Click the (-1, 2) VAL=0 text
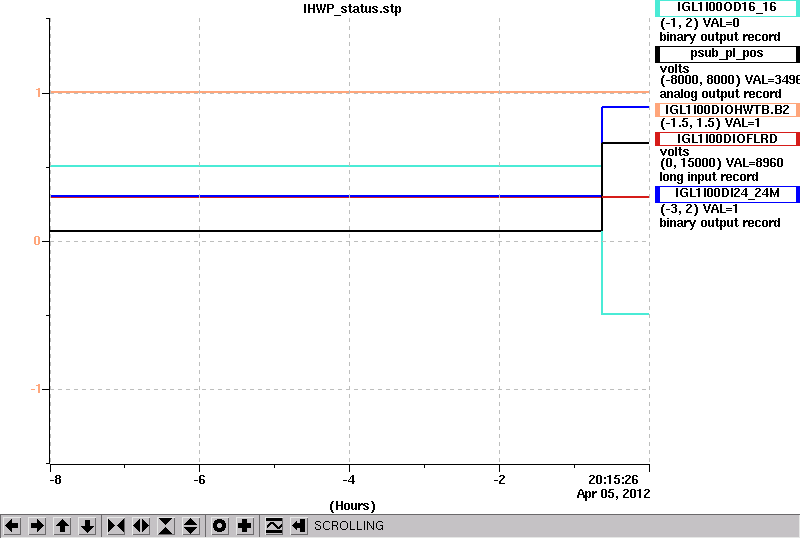 click(699, 23)
